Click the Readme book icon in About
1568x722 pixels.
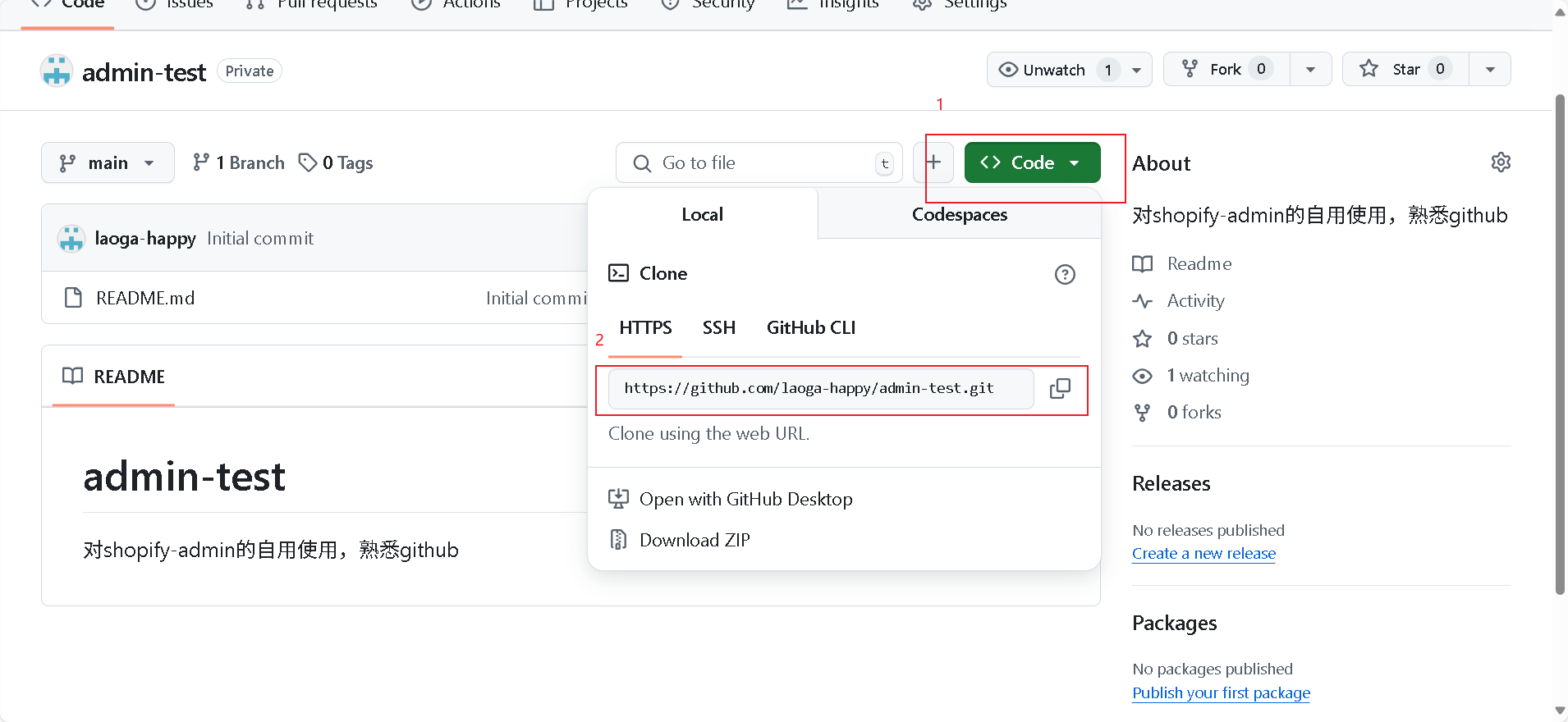[1142, 263]
